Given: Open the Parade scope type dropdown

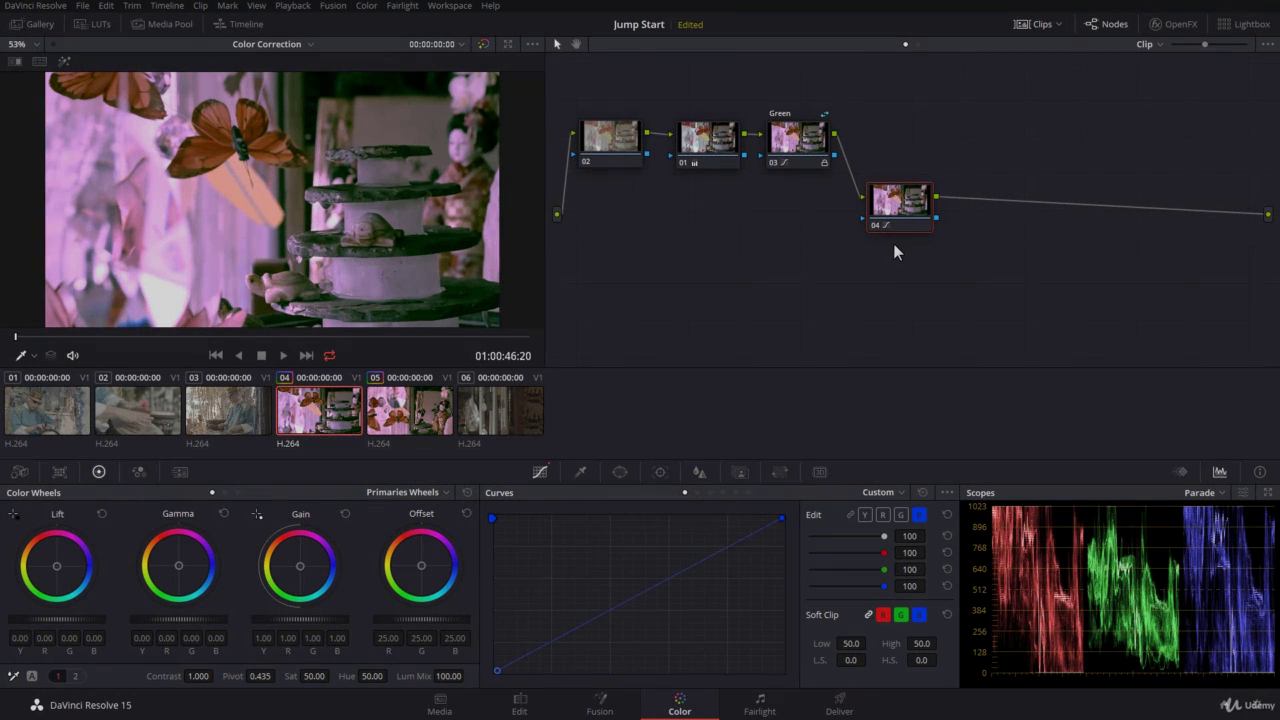Looking at the screenshot, I should (x=1204, y=492).
